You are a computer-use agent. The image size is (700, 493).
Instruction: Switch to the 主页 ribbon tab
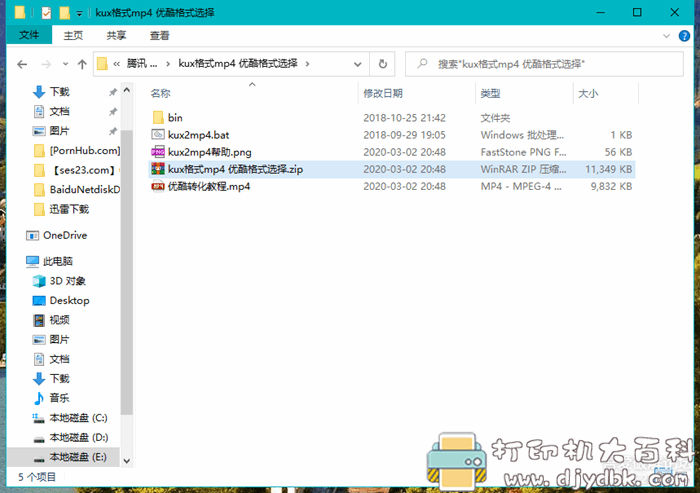click(x=73, y=35)
